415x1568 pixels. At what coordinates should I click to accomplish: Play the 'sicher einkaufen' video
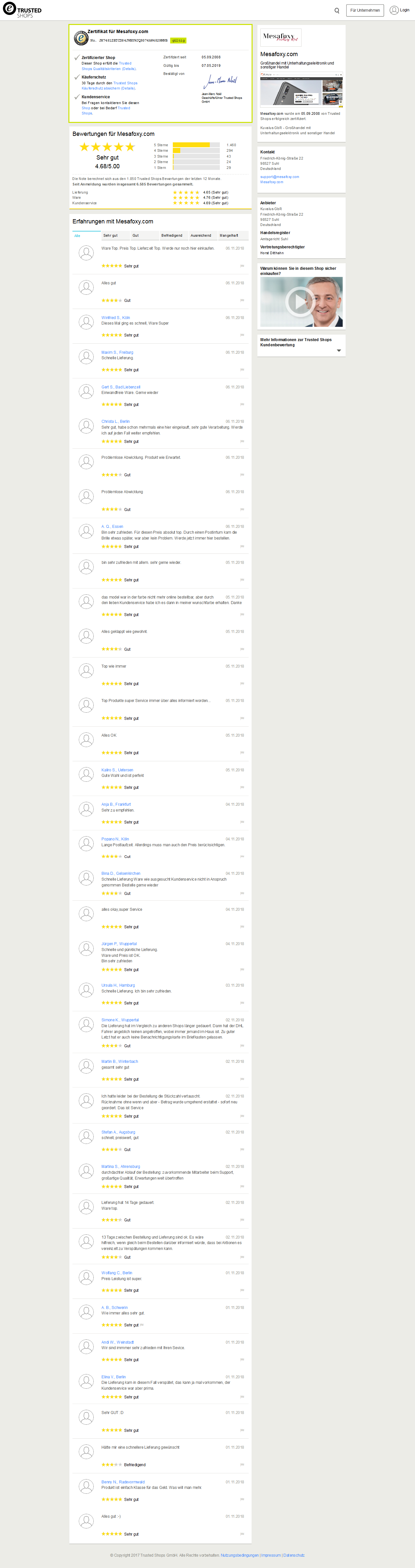pos(301,302)
